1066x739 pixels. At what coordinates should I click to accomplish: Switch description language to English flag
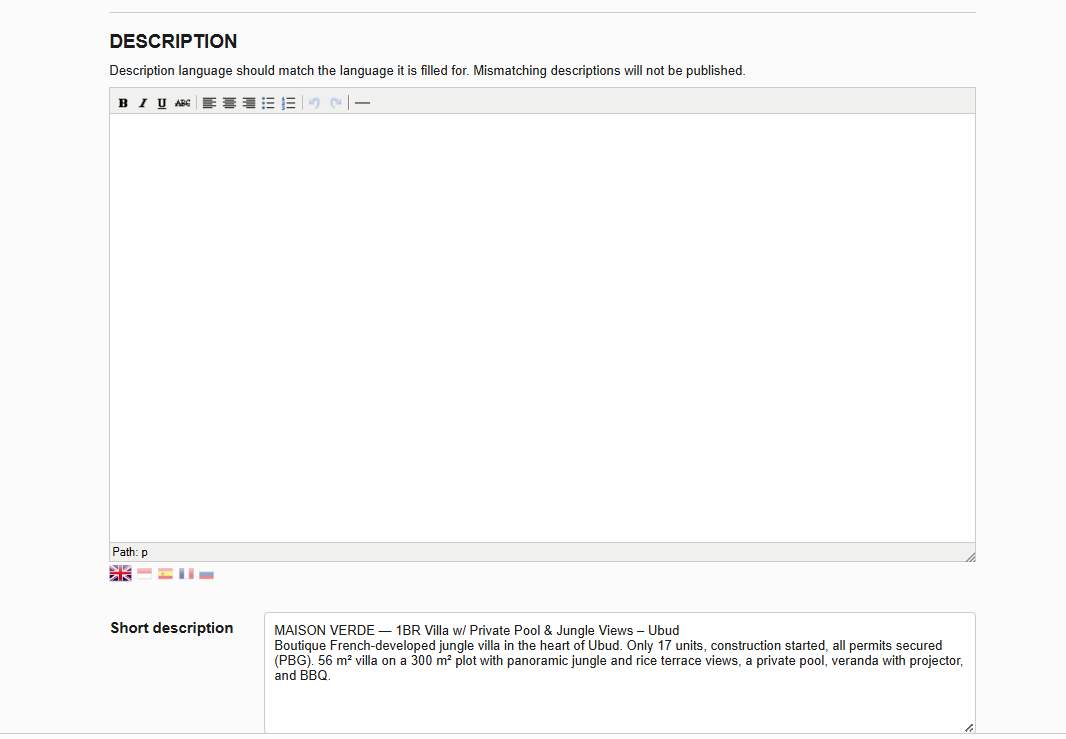click(120, 574)
